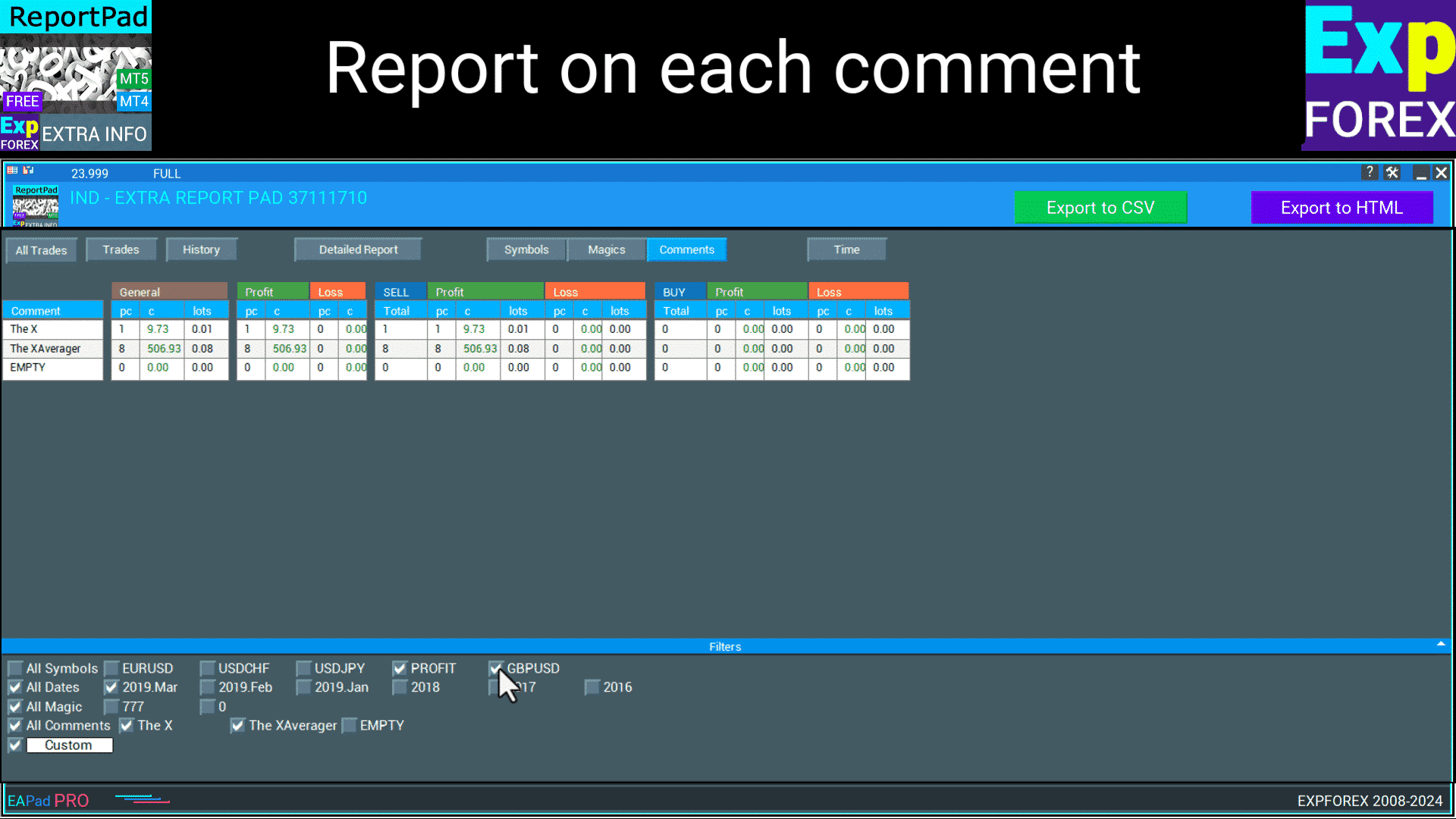The image size is (1456, 819).
Task: Open the Detailed Report tab
Action: tap(358, 249)
